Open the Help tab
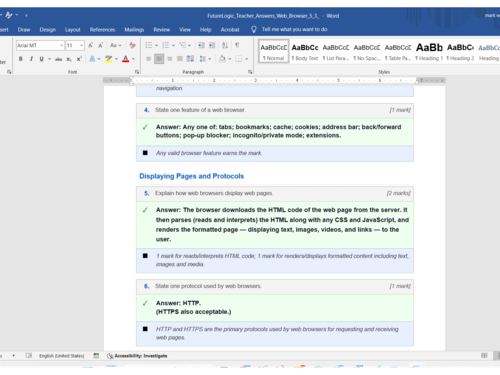 (206, 30)
